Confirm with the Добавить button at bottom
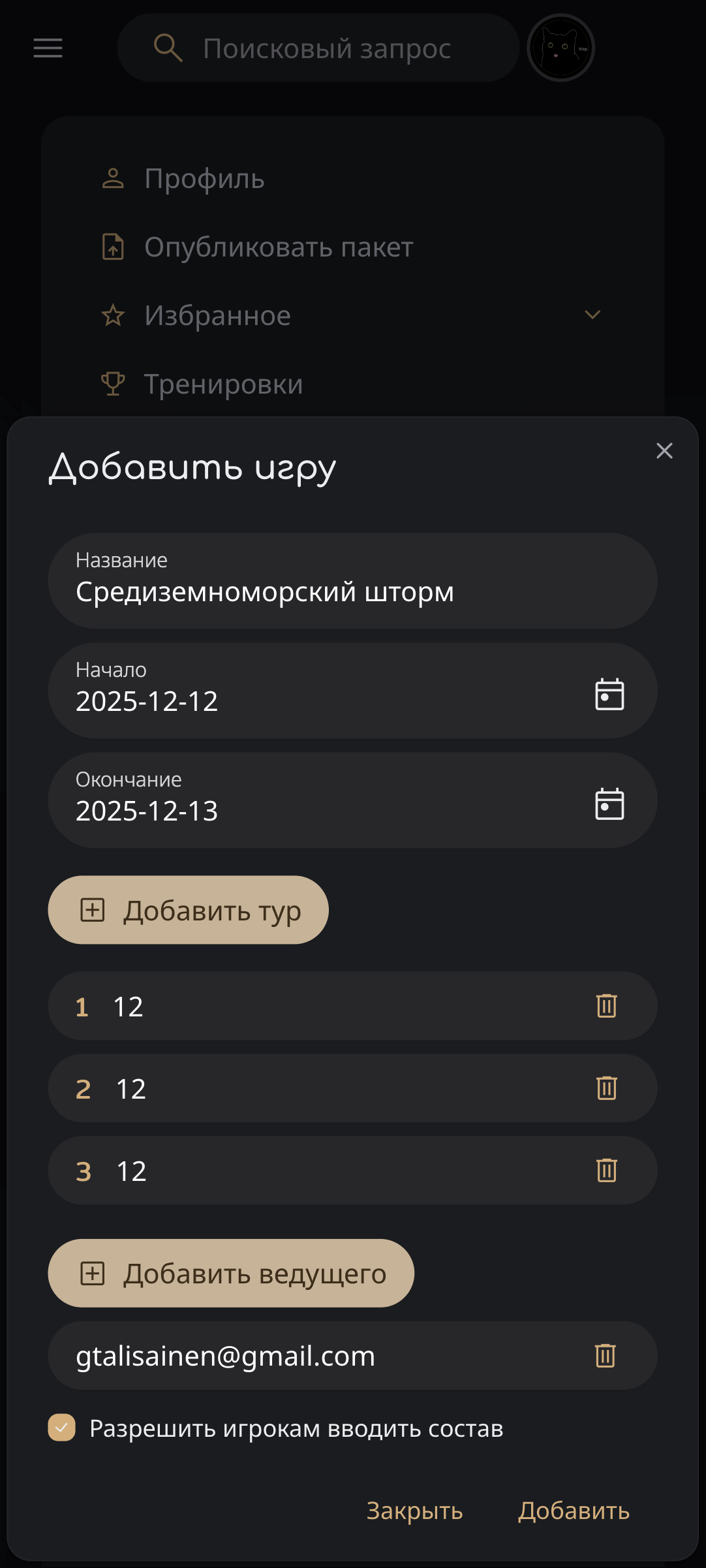706x1568 pixels. pyautogui.click(x=574, y=1511)
